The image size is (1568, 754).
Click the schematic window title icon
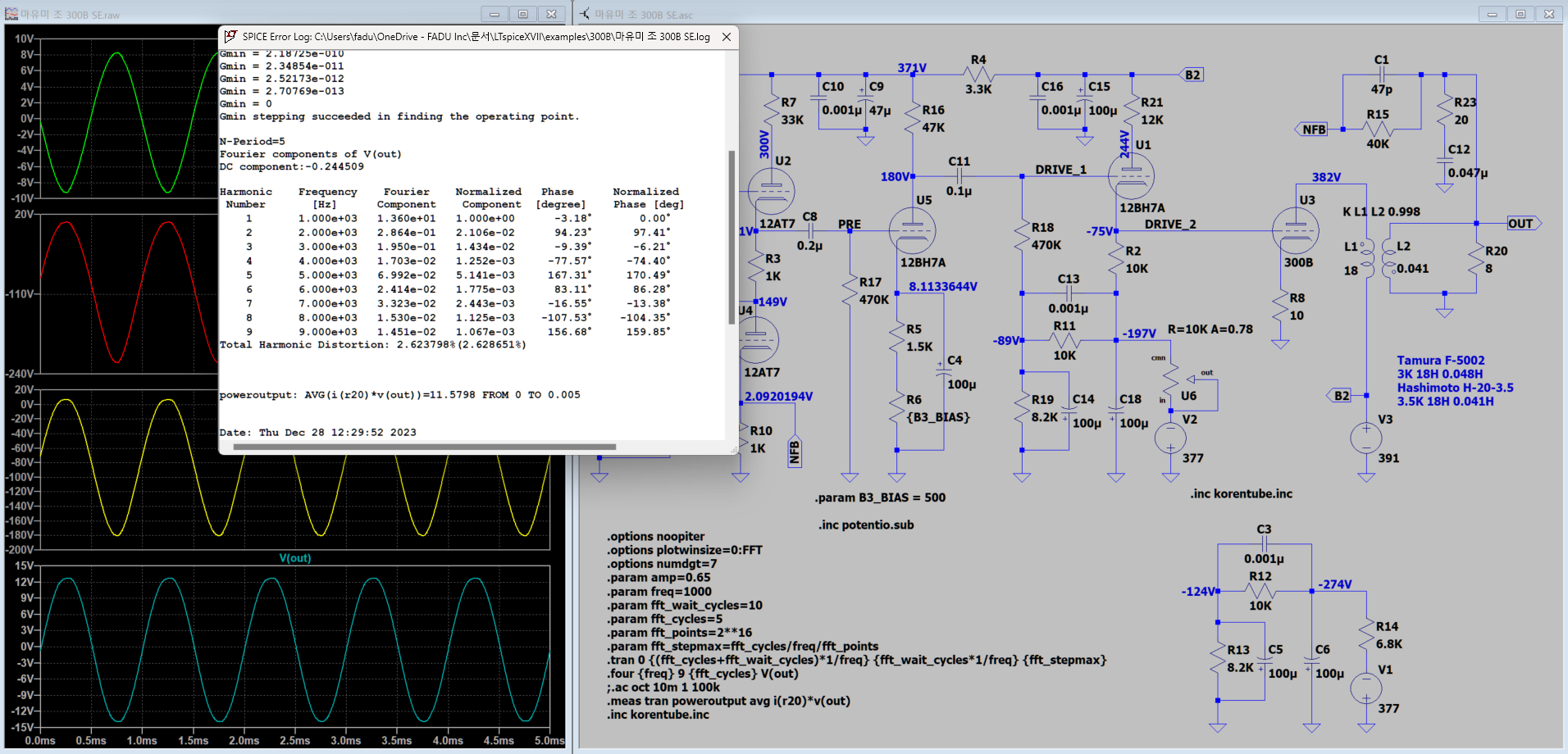585,14
